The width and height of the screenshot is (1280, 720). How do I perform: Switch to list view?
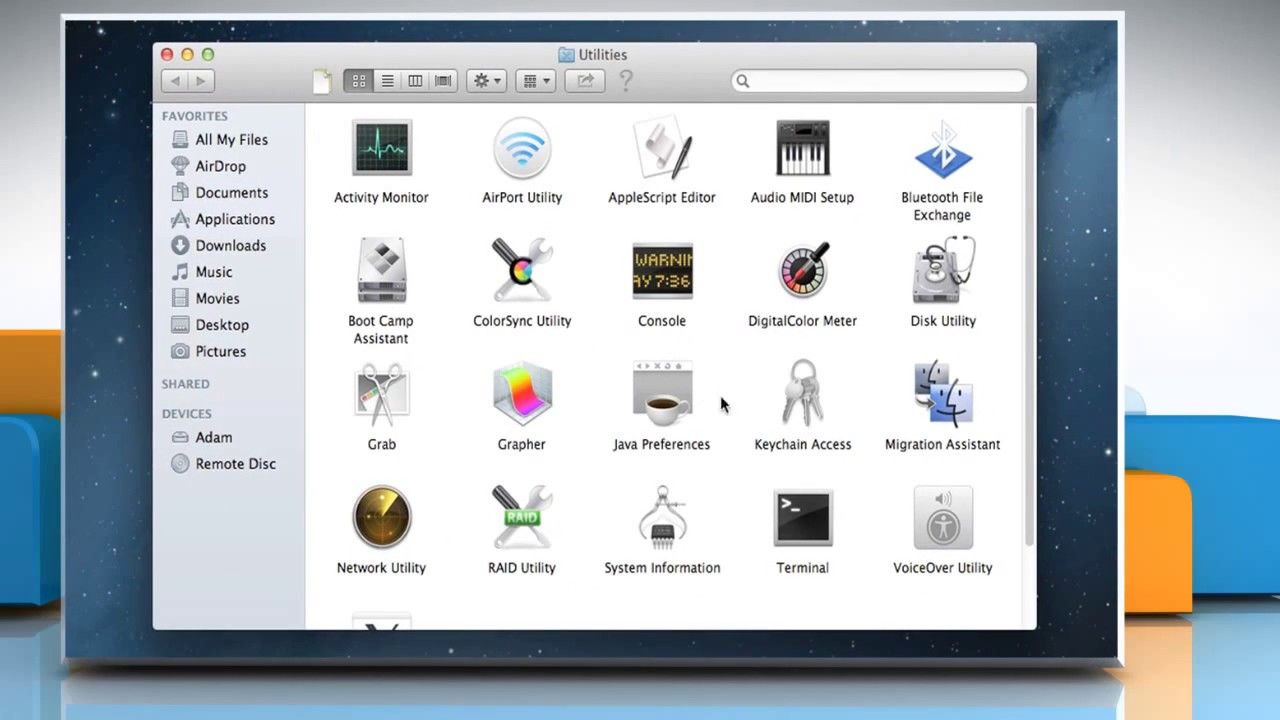click(387, 81)
